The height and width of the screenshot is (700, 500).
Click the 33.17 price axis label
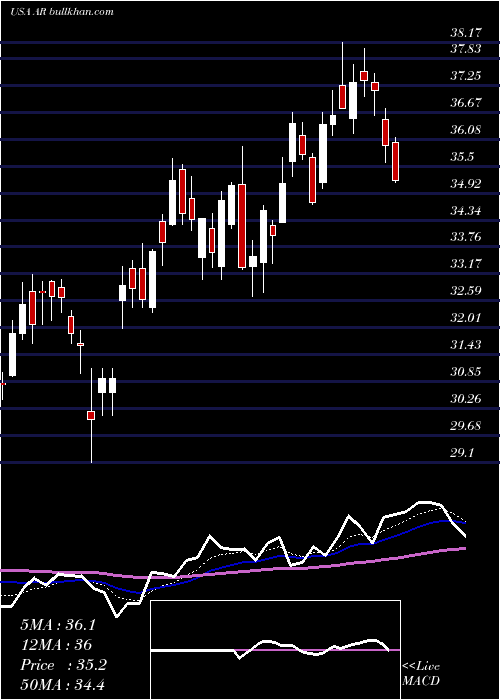tap(466, 263)
